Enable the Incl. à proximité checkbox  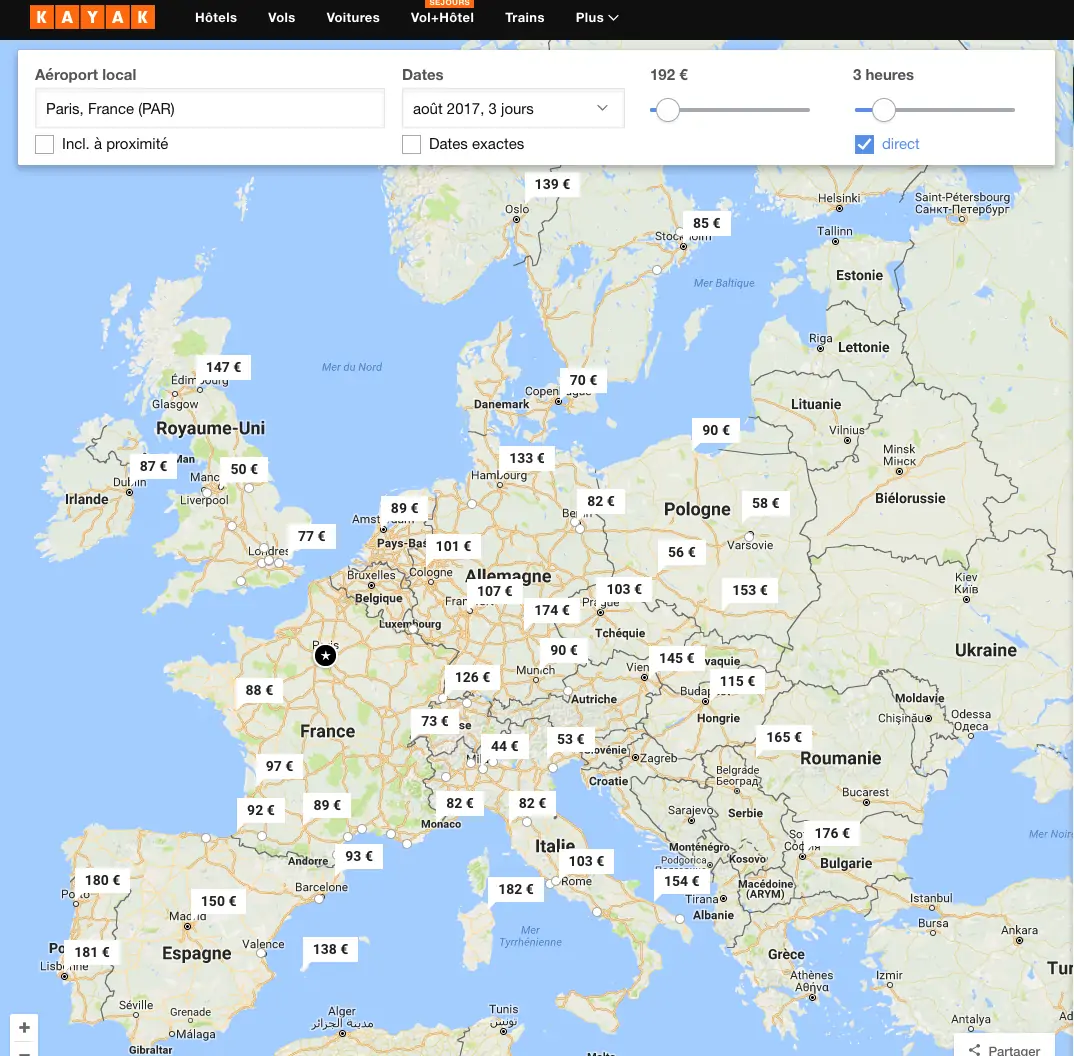pos(45,144)
